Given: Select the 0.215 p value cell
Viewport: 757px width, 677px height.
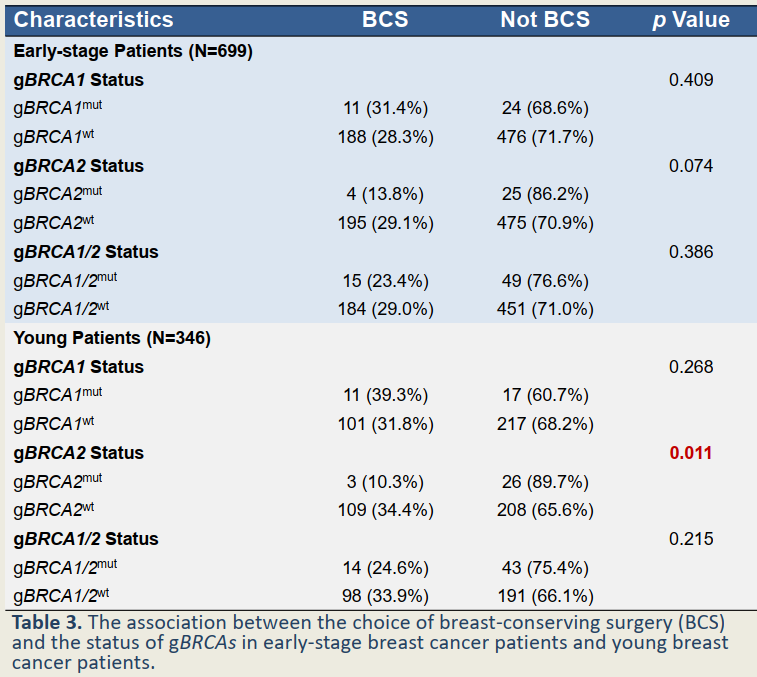Looking at the screenshot, I should pos(691,539).
